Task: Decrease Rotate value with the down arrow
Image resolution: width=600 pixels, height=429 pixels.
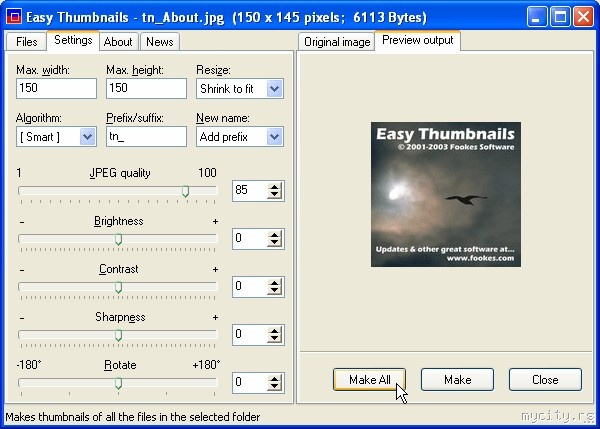Action: [x=274, y=387]
